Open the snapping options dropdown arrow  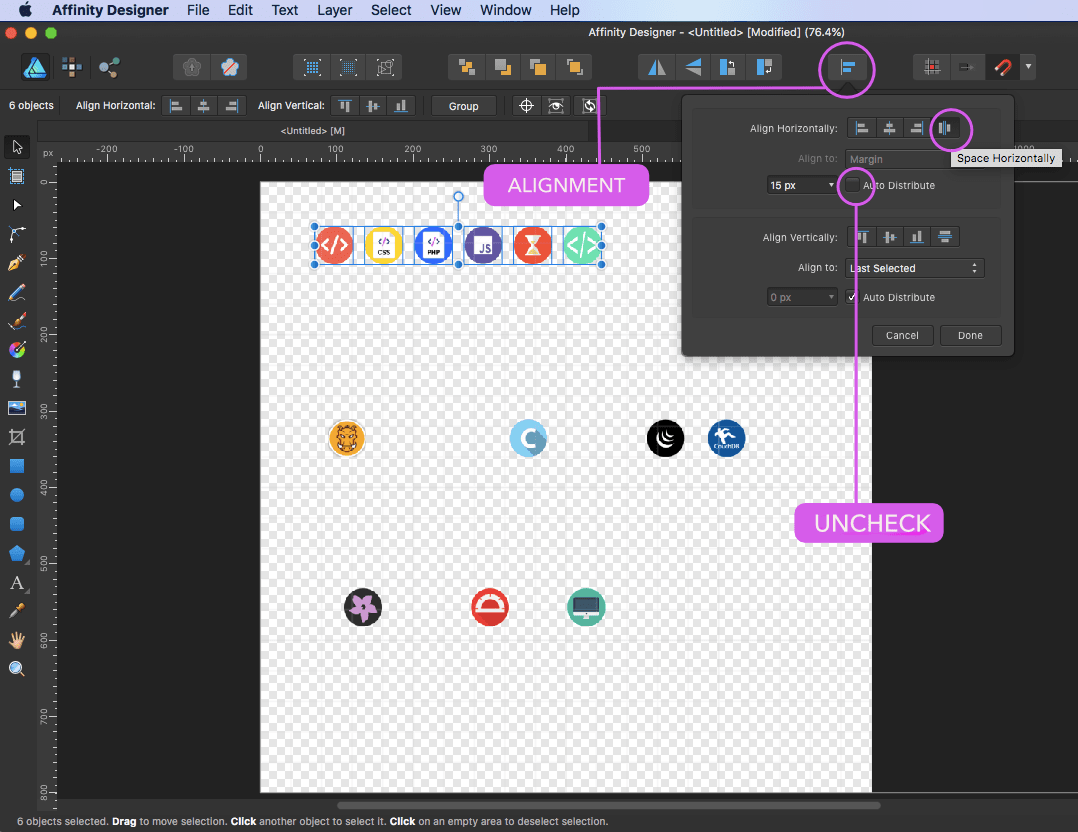point(1028,68)
